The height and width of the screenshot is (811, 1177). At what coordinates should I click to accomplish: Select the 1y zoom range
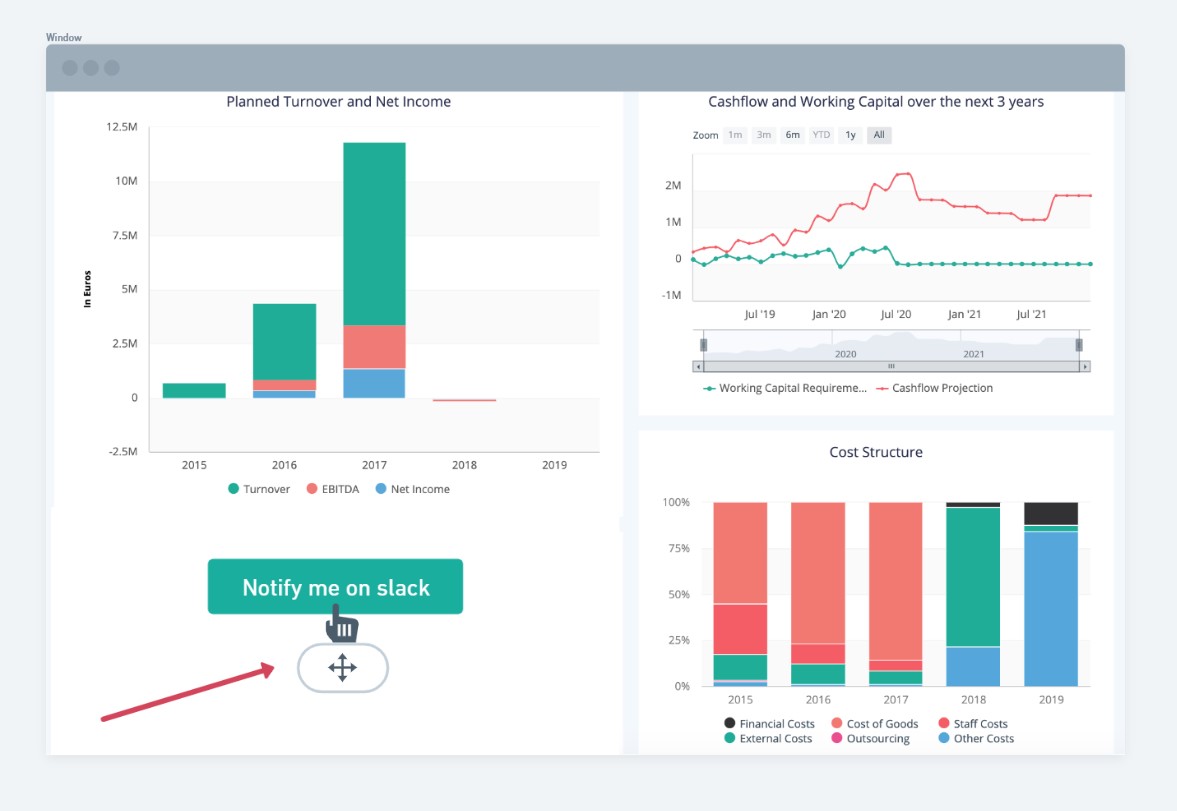click(x=850, y=135)
